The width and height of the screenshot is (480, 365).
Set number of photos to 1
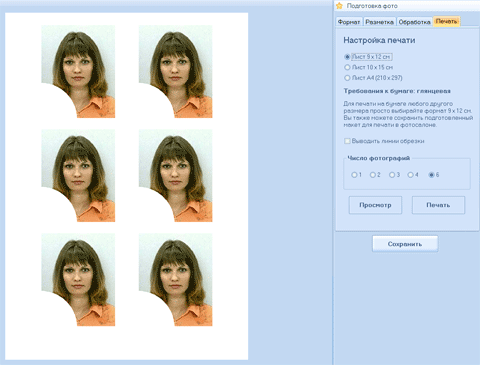[354, 175]
